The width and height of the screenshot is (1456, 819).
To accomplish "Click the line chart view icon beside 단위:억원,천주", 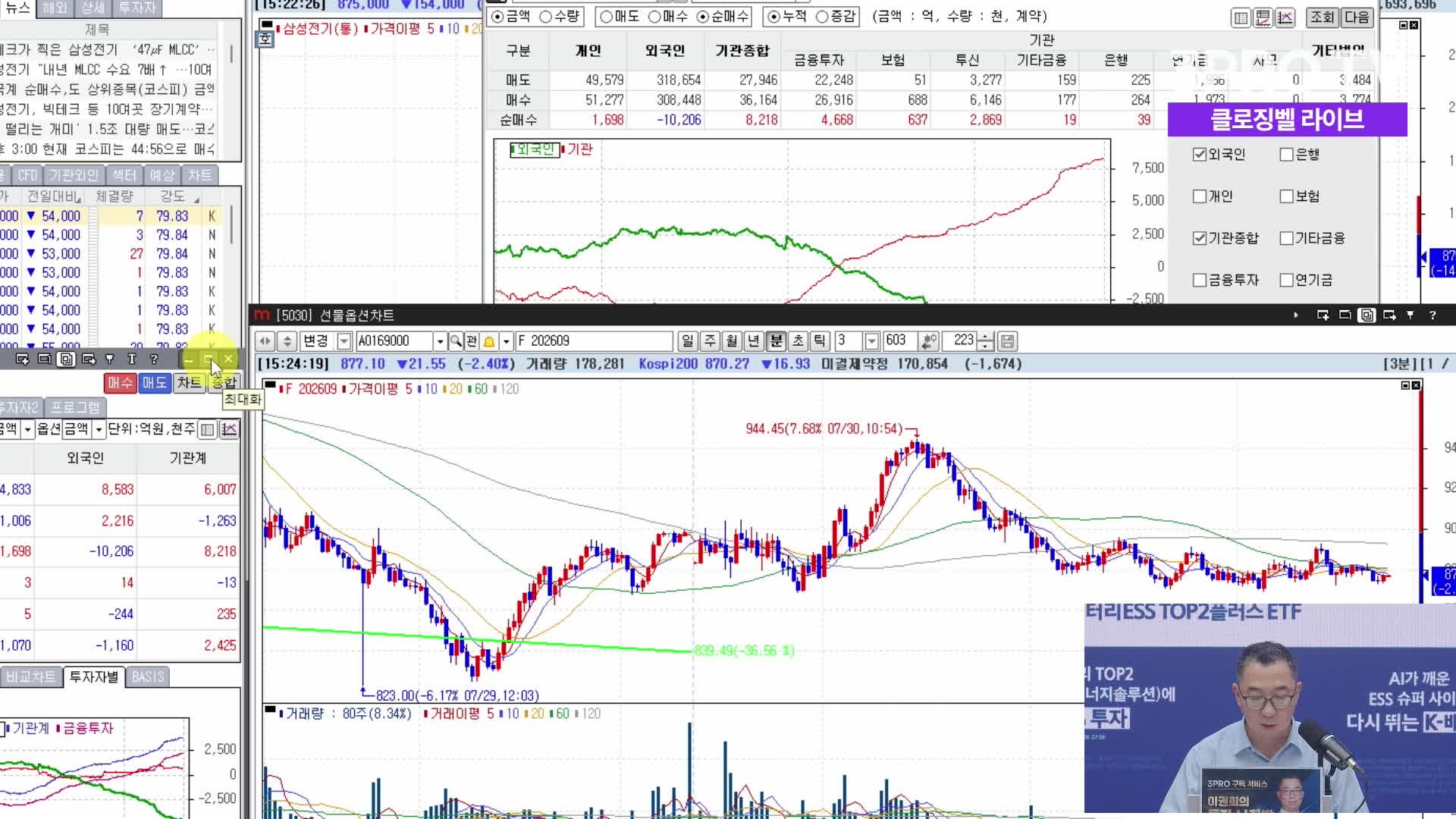I will [x=229, y=430].
